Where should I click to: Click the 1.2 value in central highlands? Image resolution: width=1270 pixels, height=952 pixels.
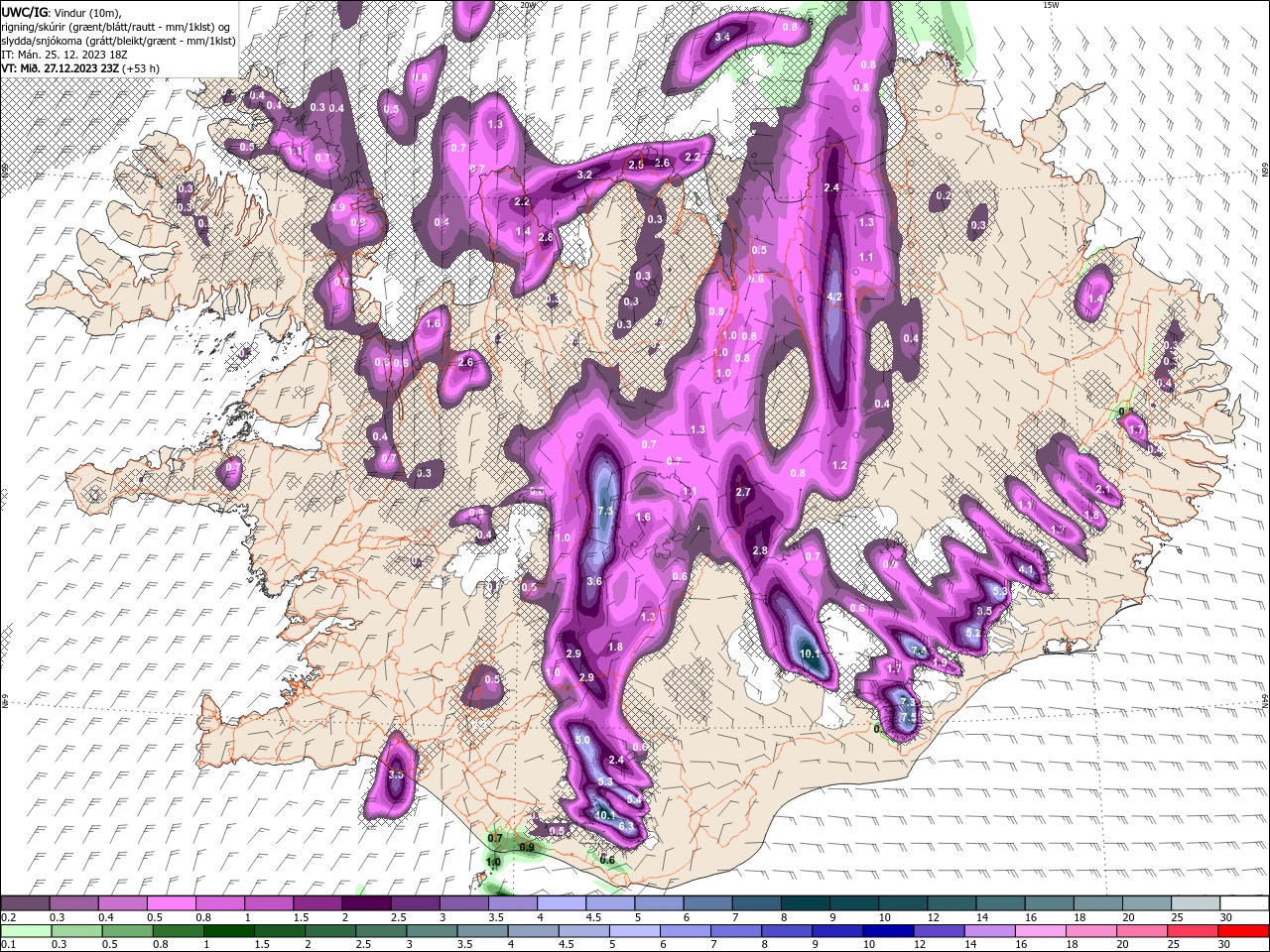click(839, 465)
